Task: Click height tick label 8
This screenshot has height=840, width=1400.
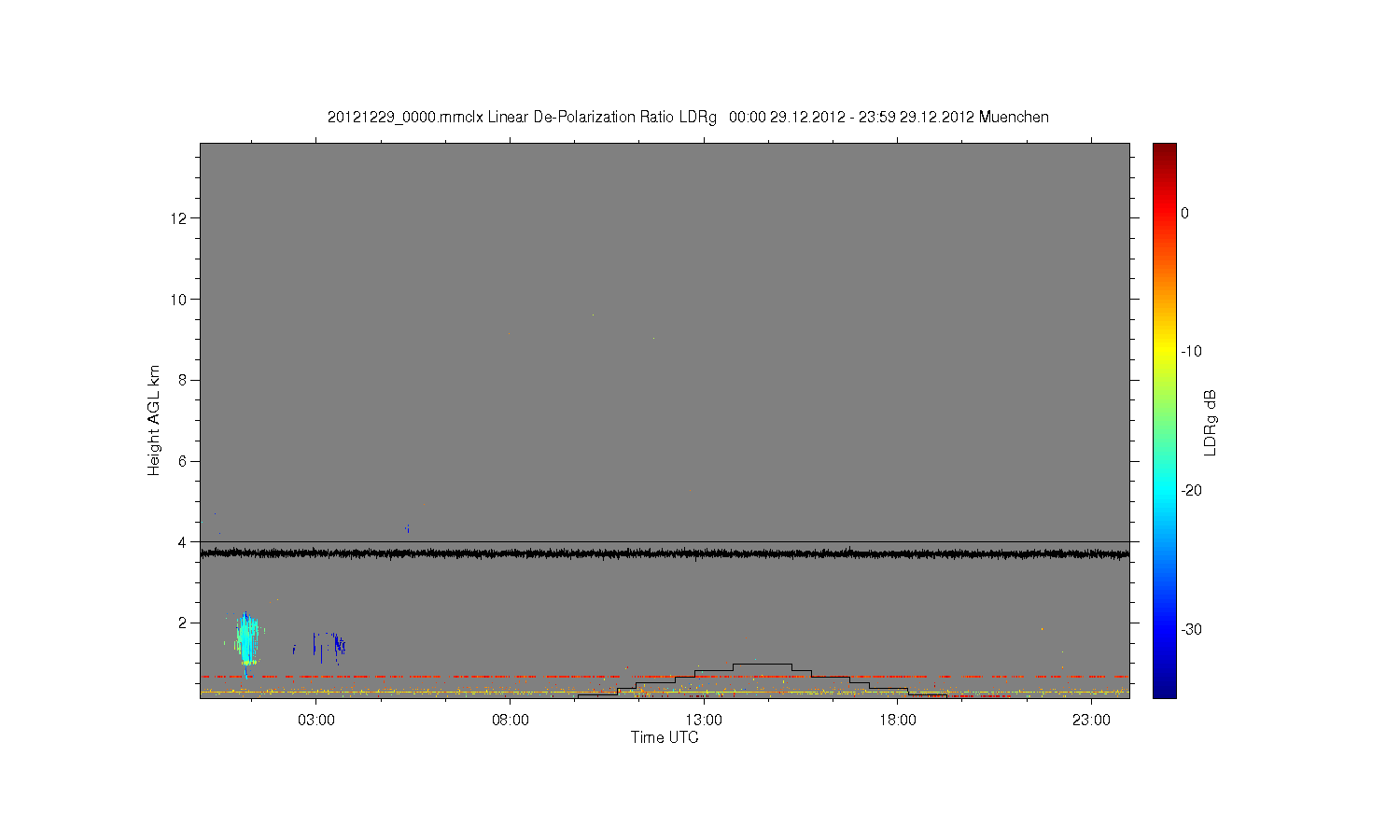Action: (183, 380)
